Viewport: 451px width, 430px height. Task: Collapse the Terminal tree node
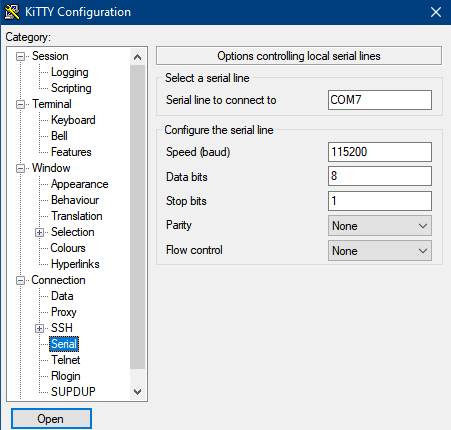click(x=20, y=105)
